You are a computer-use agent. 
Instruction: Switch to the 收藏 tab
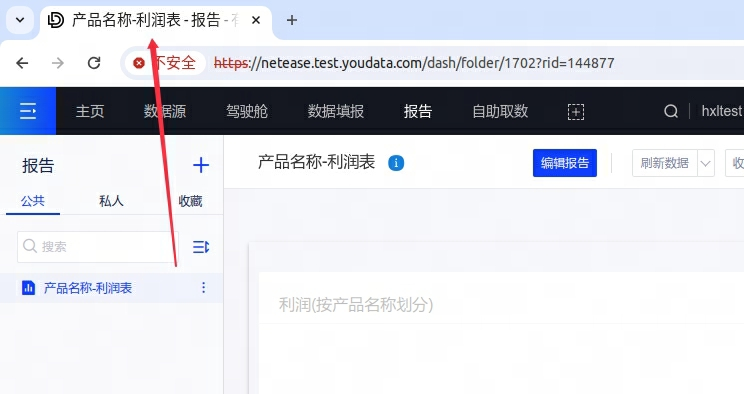190,201
